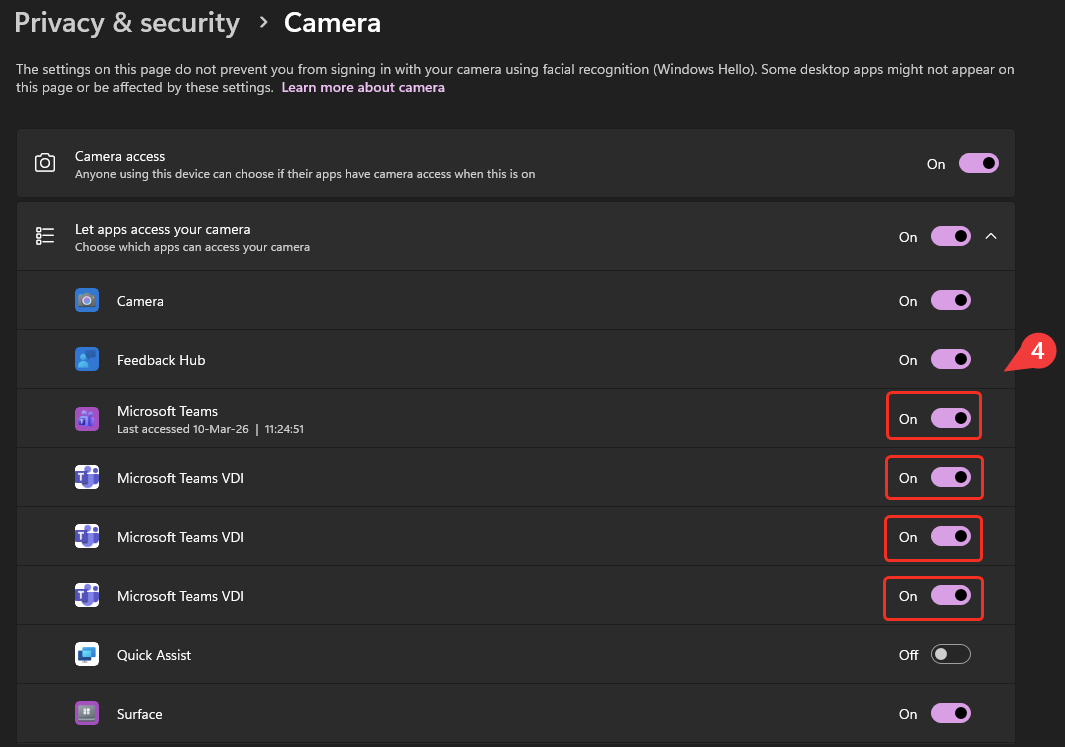Go back to Privacy & security breadcrumb
The image size is (1065, 747).
pos(127,23)
